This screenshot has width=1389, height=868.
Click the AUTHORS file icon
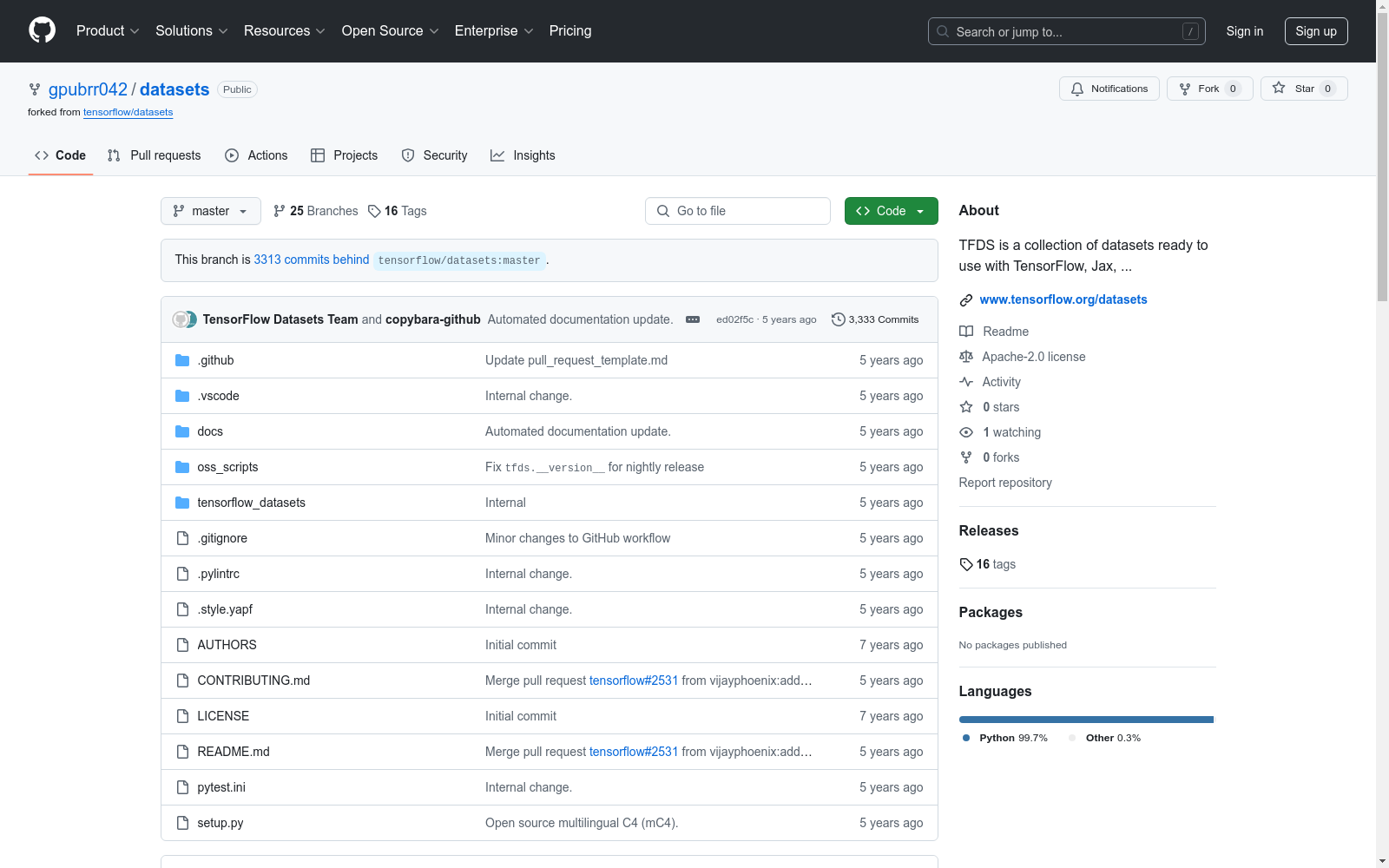[x=182, y=645]
